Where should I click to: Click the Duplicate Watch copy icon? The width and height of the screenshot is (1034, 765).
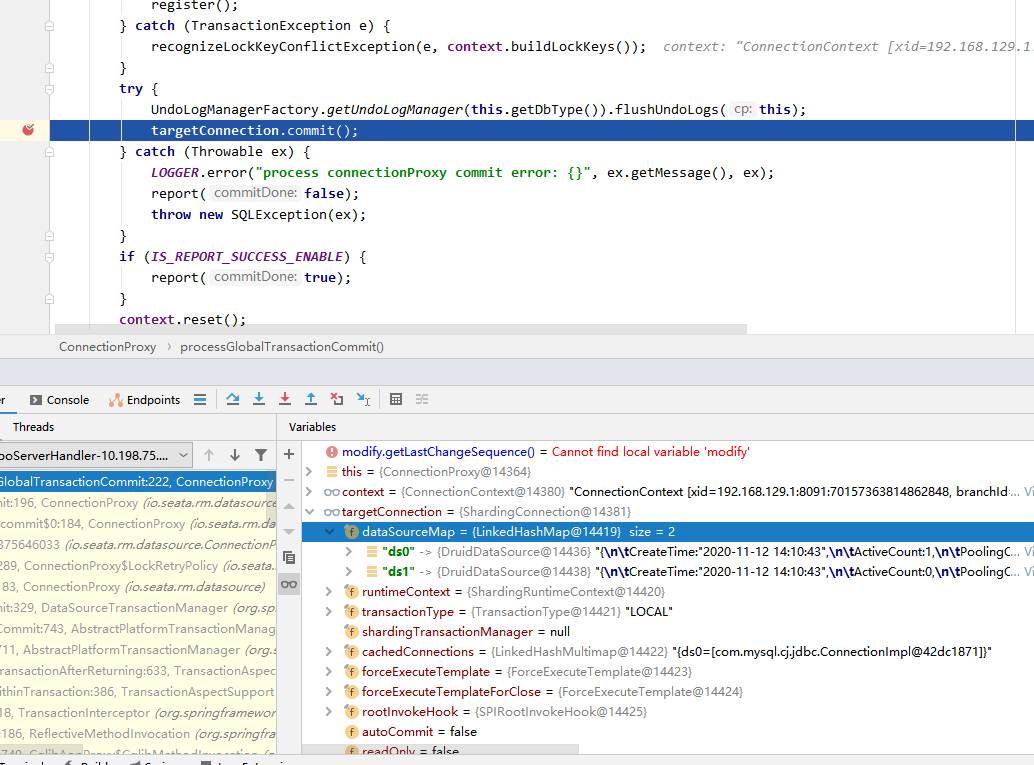[x=289, y=558]
